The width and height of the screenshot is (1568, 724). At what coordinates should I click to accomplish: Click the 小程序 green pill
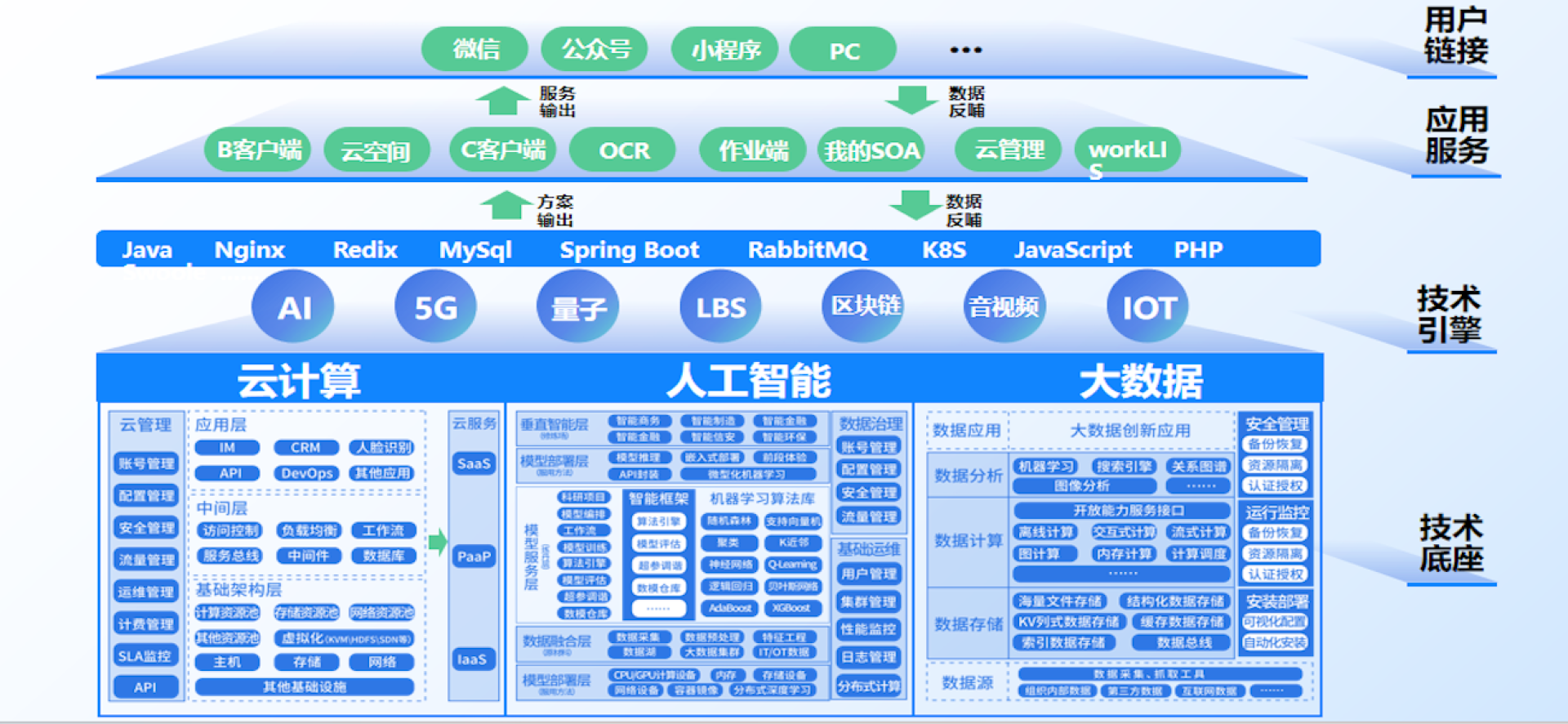point(725,50)
